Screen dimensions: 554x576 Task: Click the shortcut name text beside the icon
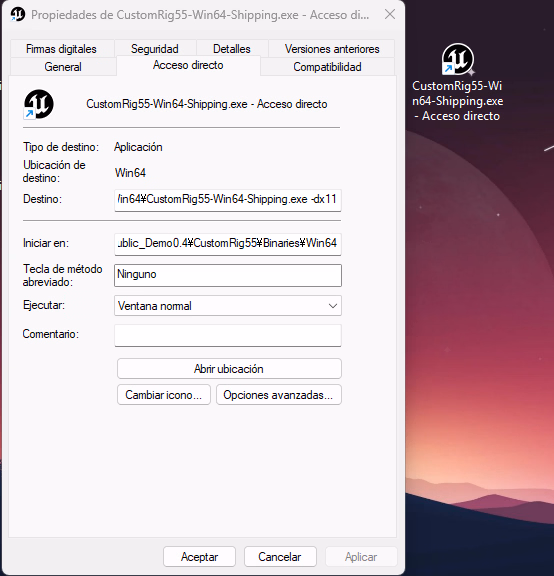tap(207, 104)
